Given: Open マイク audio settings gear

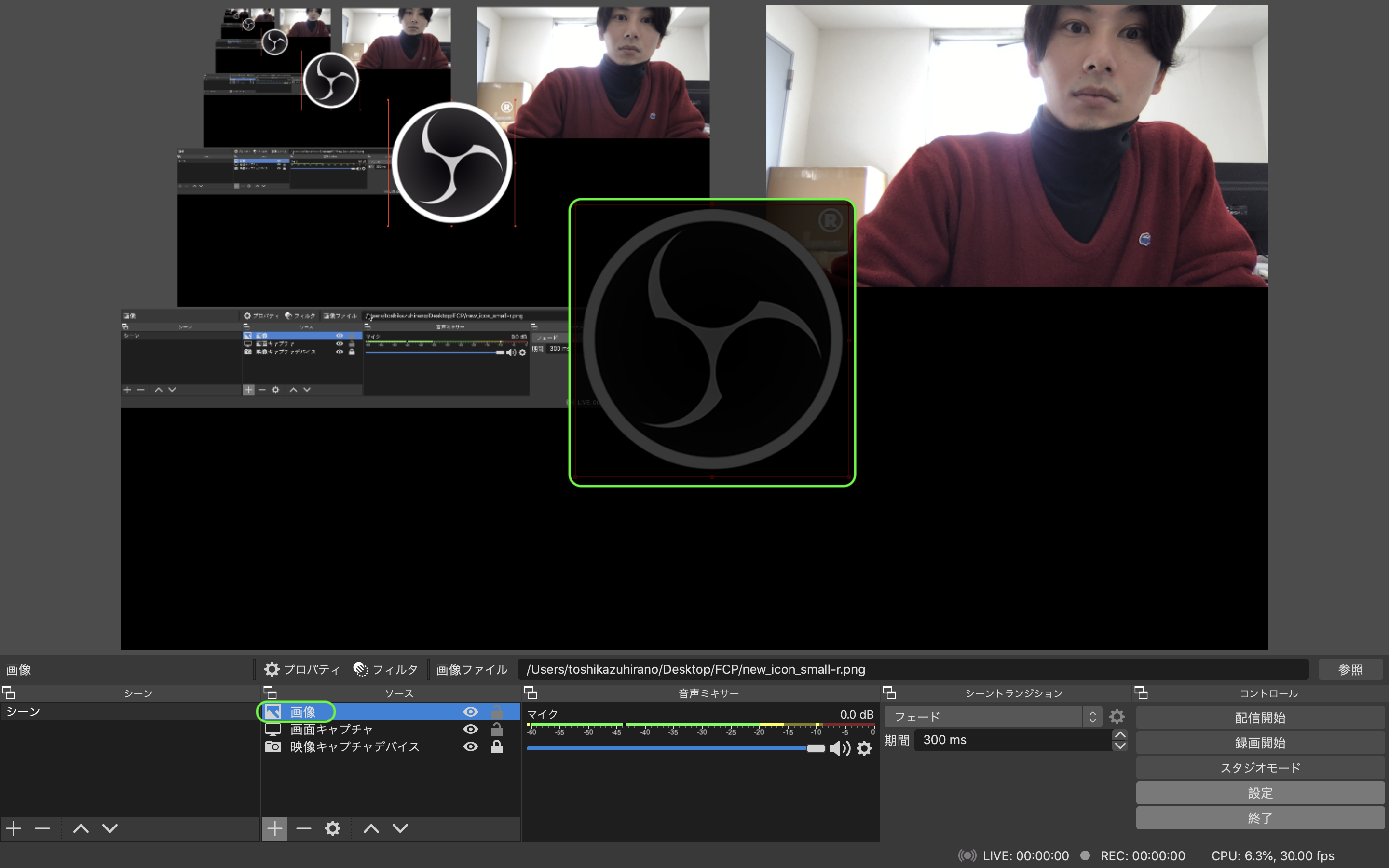Looking at the screenshot, I should (x=864, y=748).
